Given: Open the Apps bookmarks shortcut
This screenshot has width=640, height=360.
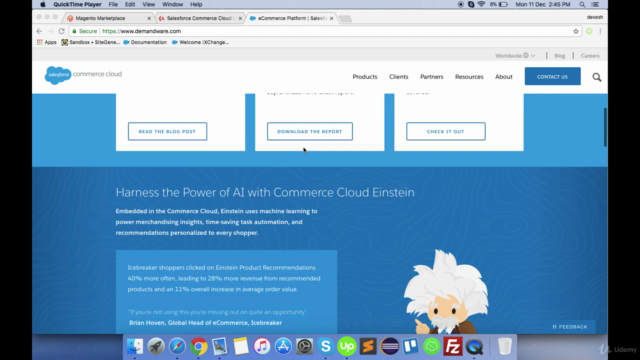Looking at the screenshot, I should [47, 42].
